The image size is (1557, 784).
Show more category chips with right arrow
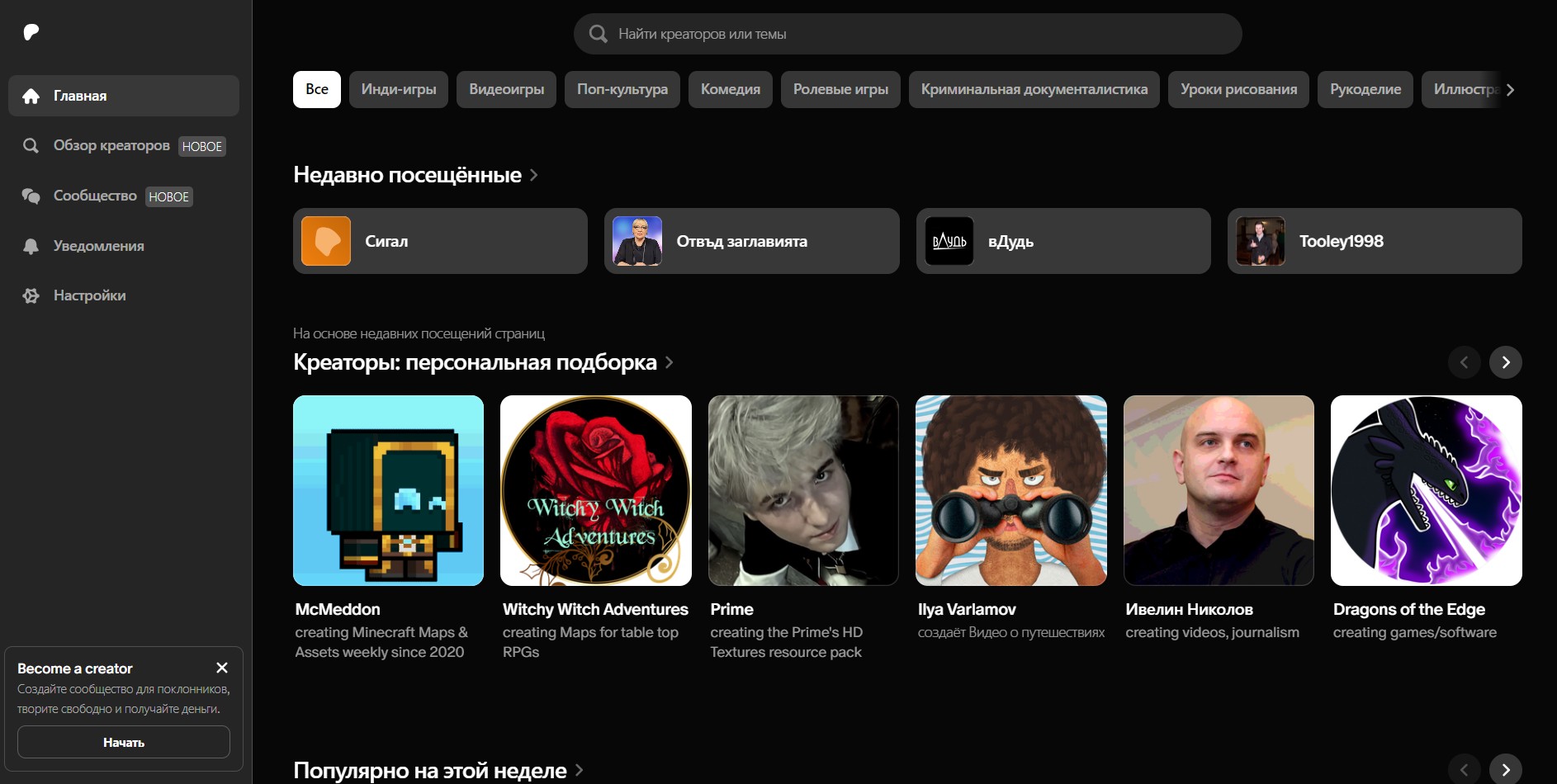coord(1510,89)
